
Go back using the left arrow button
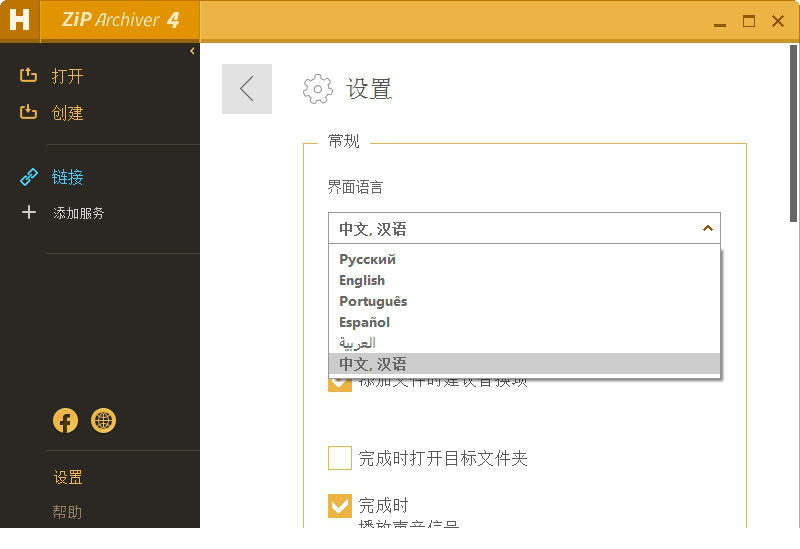pyautogui.click(x=247, y=89)
